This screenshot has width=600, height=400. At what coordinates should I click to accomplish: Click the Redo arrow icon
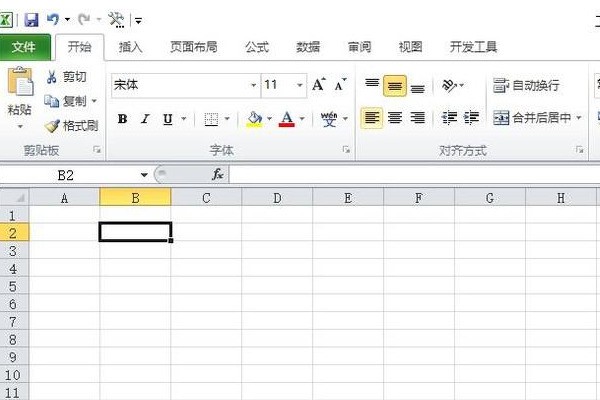coord(84,19)
